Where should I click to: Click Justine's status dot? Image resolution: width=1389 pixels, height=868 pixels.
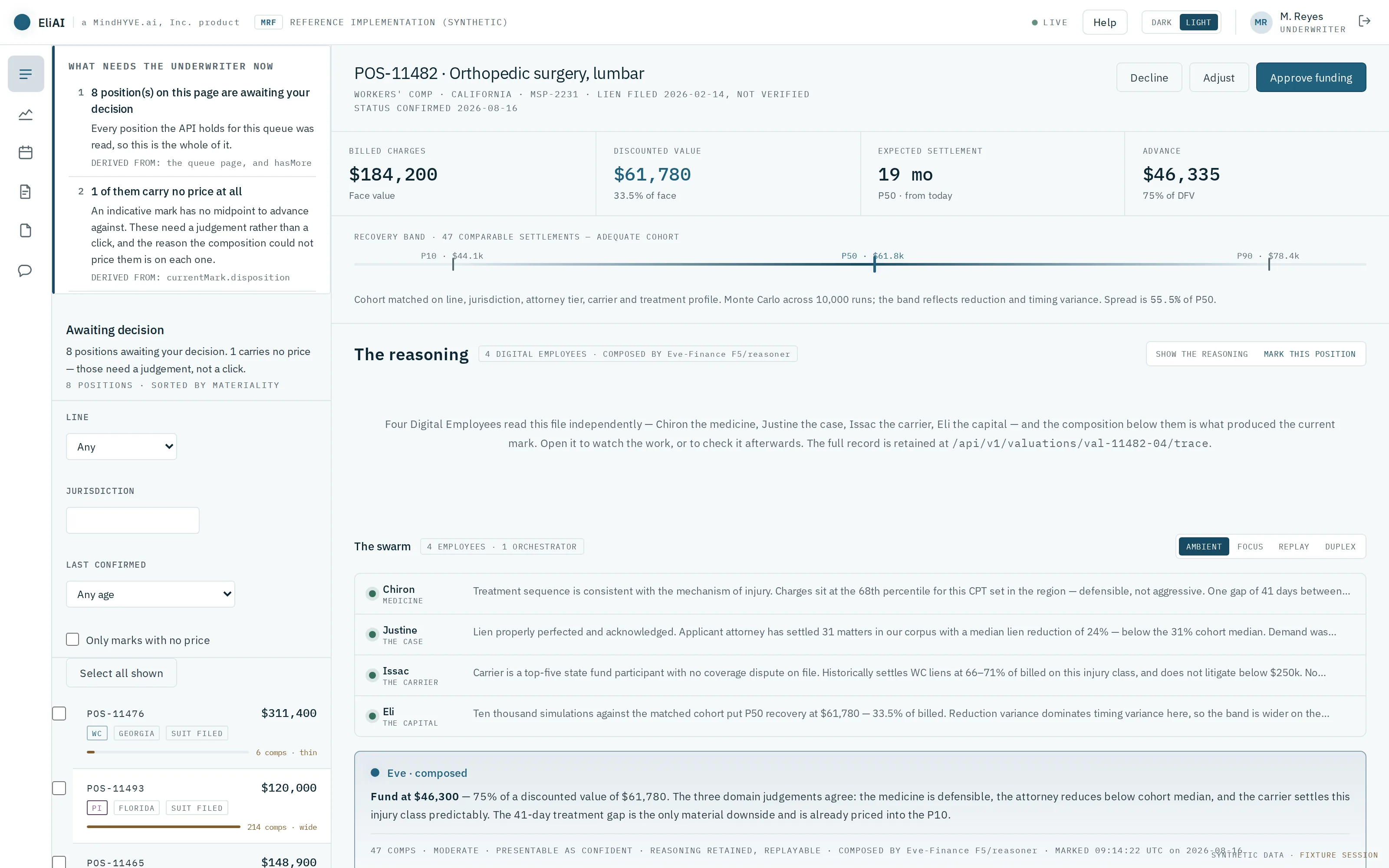(x=372, y=635)
